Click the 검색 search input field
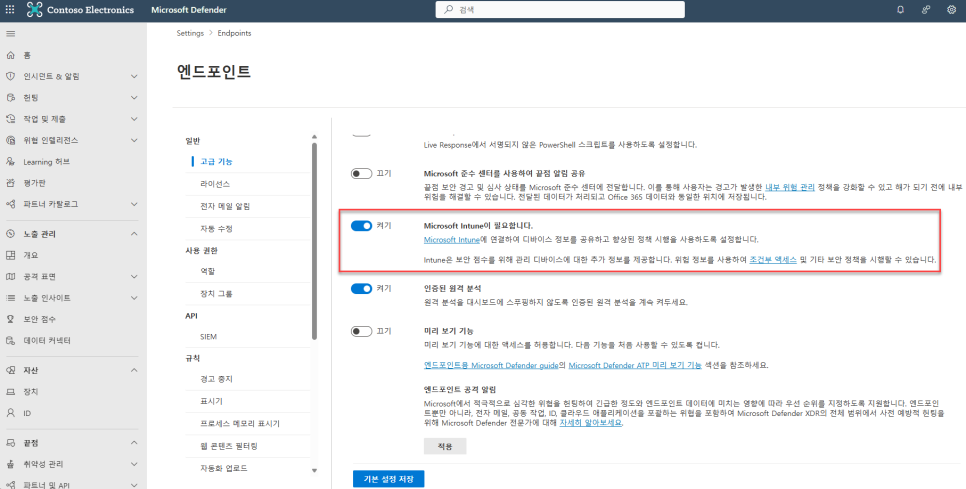Viewport: 966px width, 489px height. coord(560,10)
